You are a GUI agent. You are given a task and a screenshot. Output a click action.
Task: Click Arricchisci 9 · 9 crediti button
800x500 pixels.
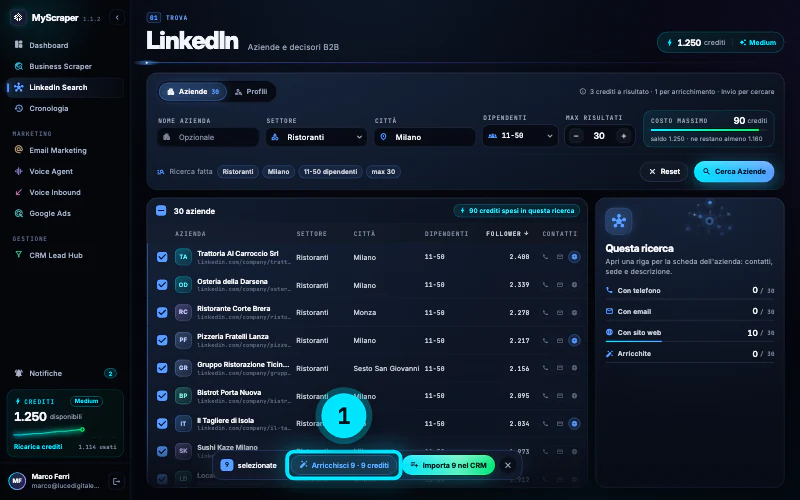[344, 465]
